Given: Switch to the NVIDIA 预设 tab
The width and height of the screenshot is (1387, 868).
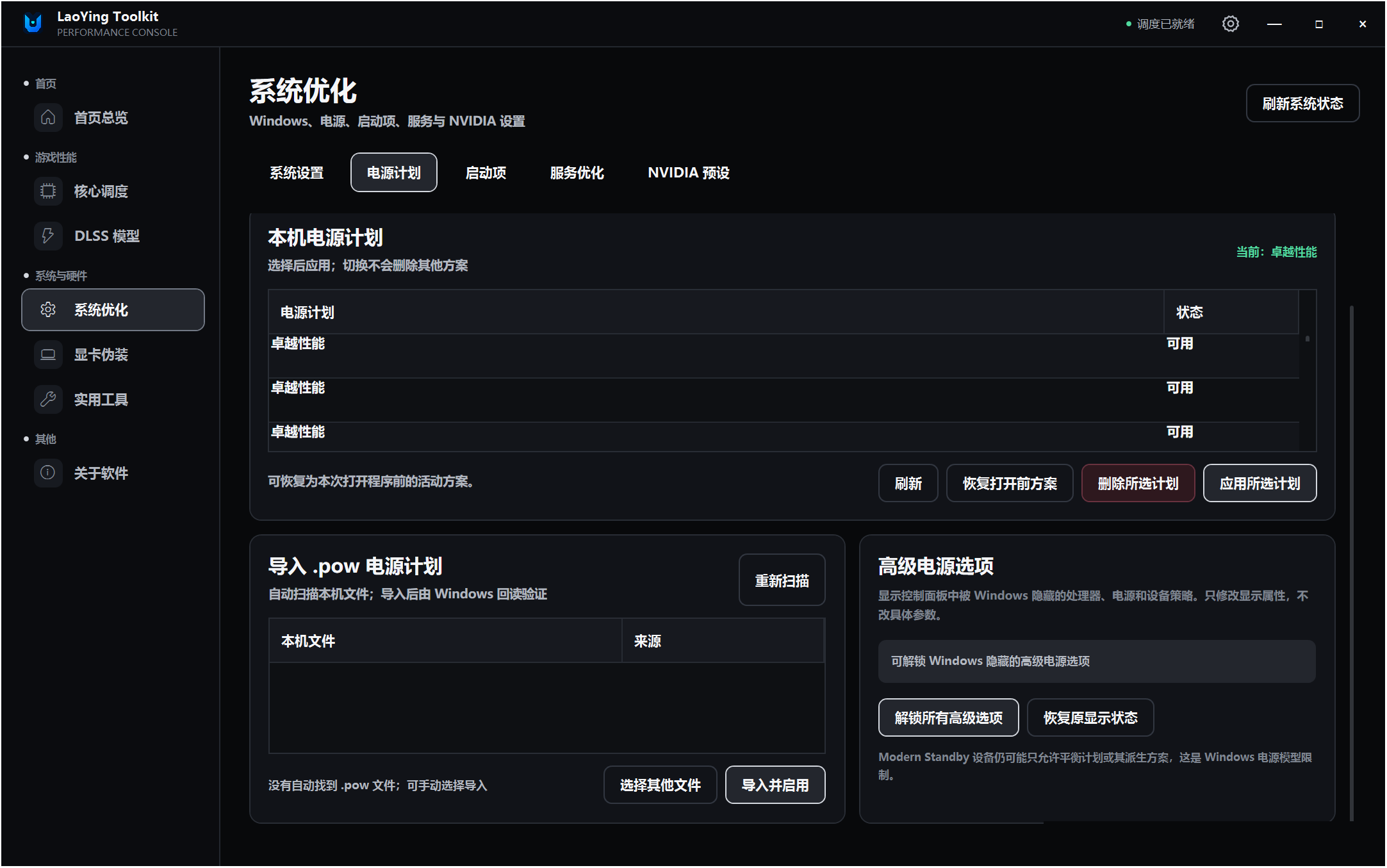Looking at the screenshot, I should tap(689, 172).
